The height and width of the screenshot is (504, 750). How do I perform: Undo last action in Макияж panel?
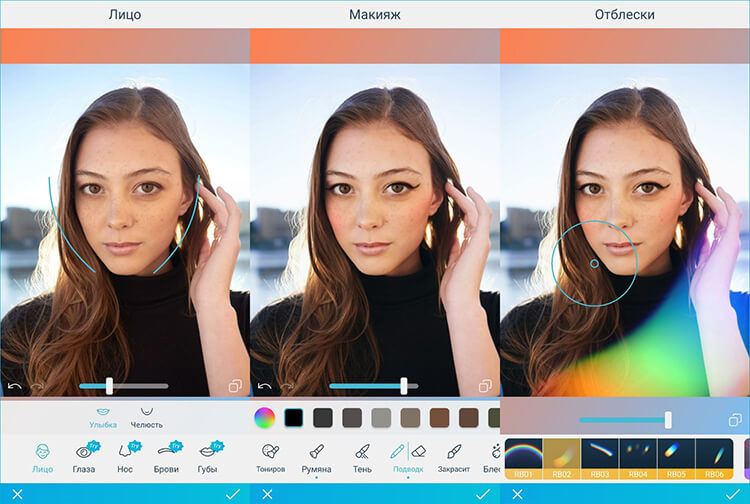coord(265,386)
